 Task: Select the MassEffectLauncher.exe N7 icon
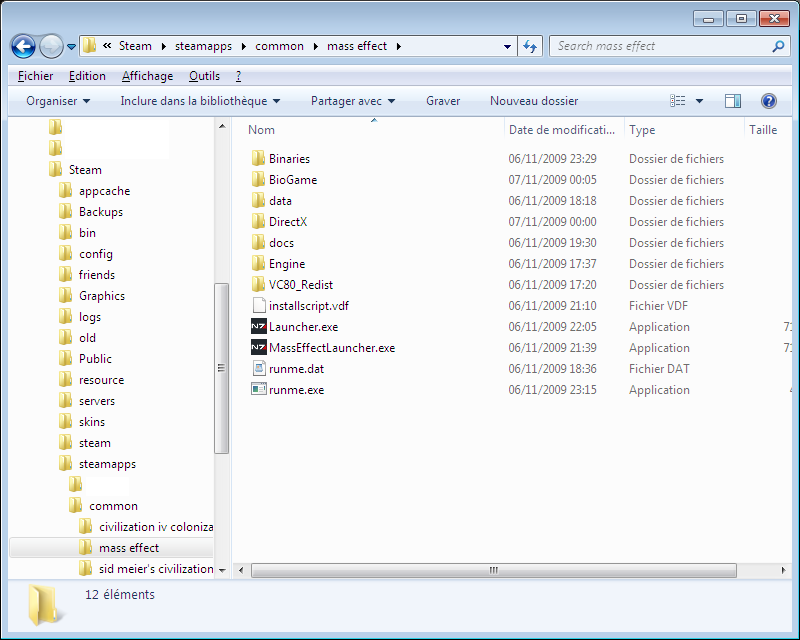pyautogui.click(x=259, y=347)
